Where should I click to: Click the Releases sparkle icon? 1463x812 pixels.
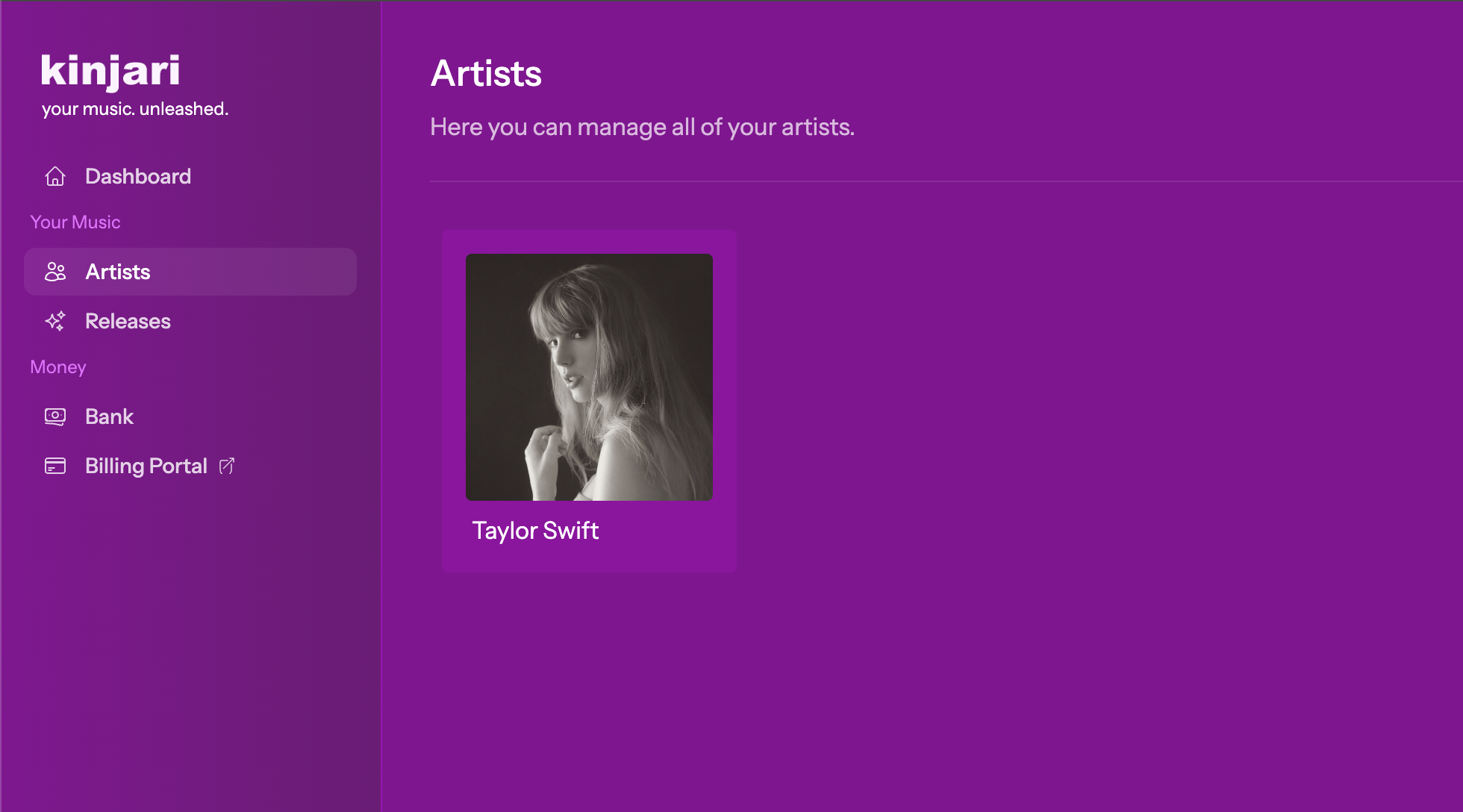coord(55,321)
